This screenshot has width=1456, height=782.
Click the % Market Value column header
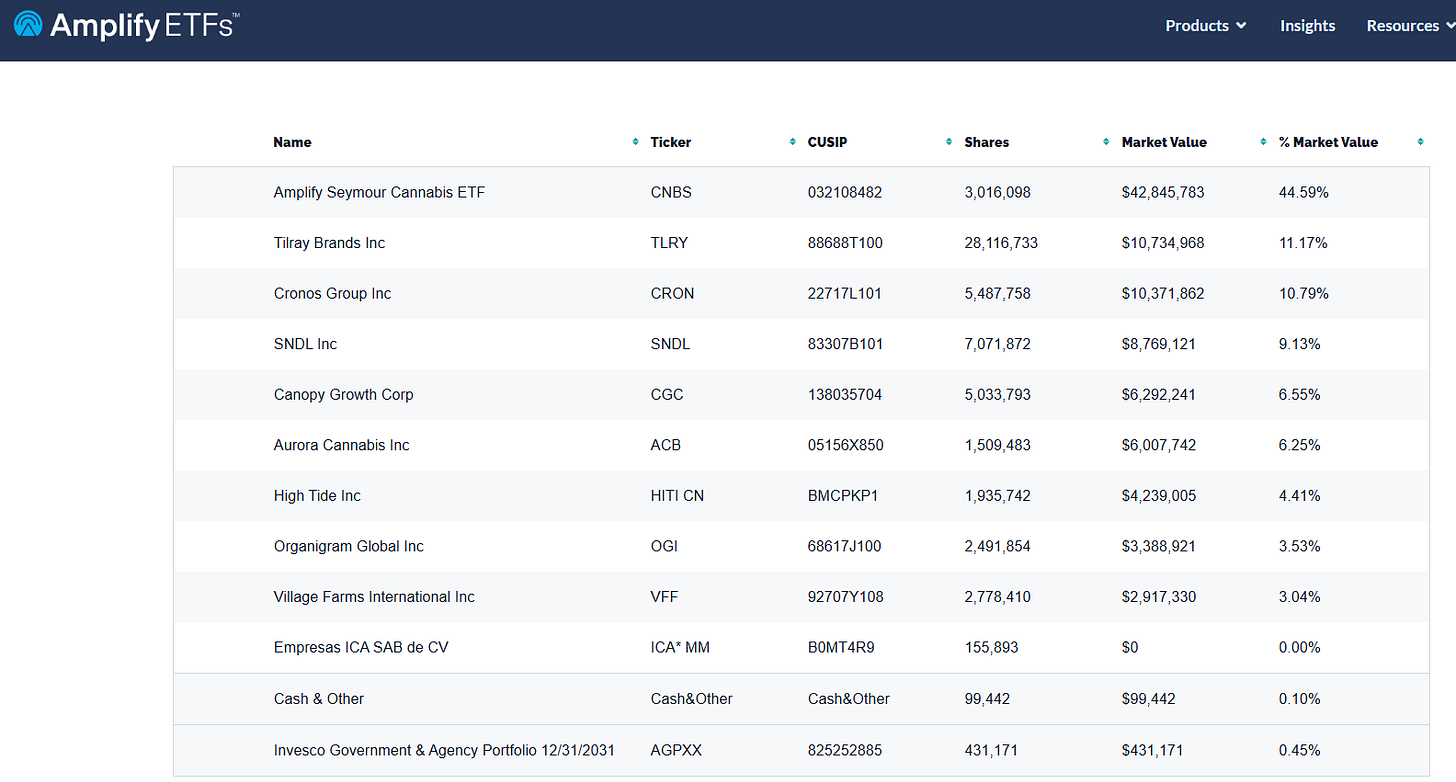(1328, 142)
